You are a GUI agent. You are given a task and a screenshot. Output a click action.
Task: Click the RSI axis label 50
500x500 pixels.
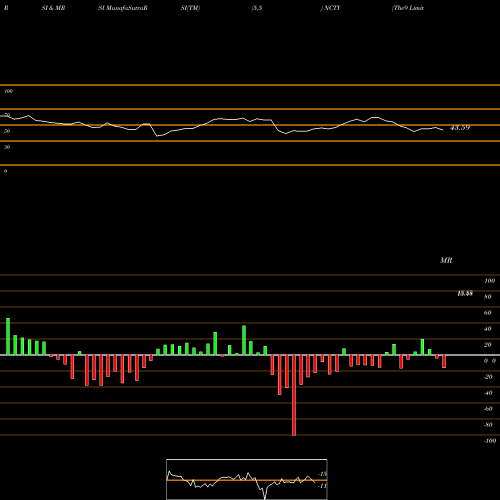(7, 131)
